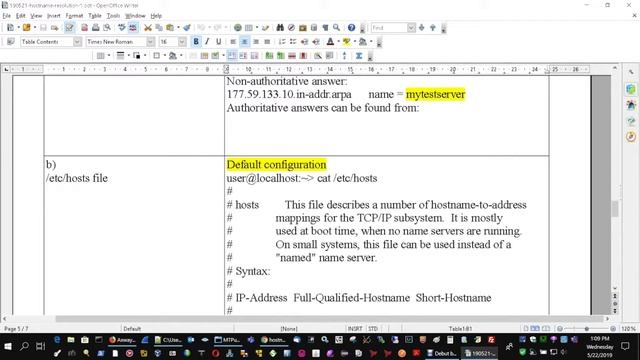This screenshot has height=360, width=640.
Task: Open Find & Replace binoculars
Action: (x=280, y=28)
